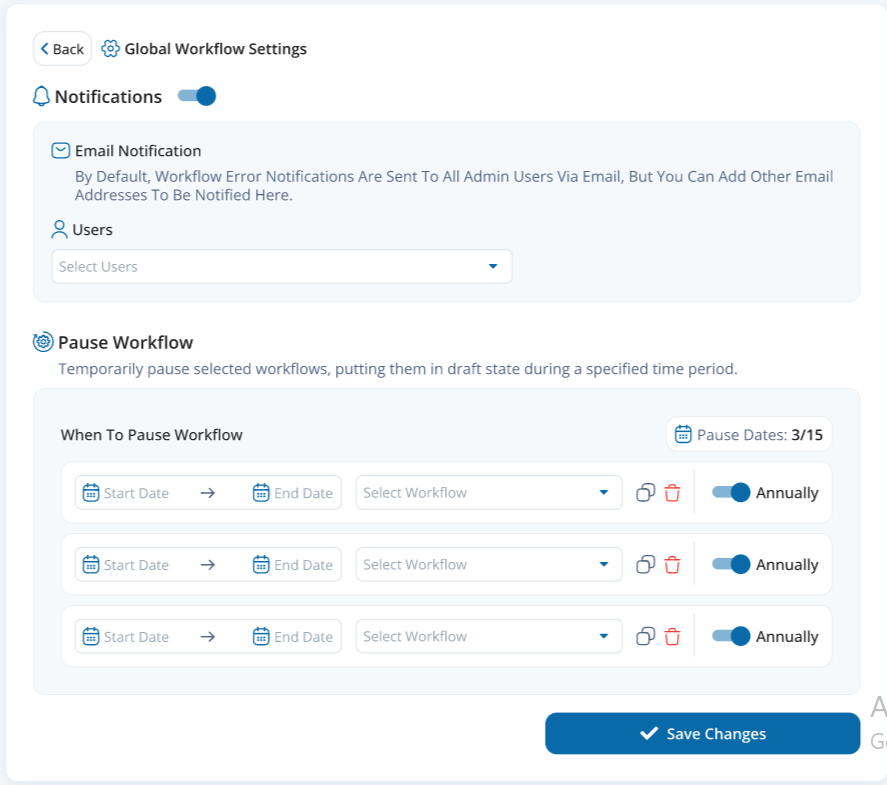887x785 pixels.
Task: Disable the Notifications toggle
Action: tap(197, 96)
